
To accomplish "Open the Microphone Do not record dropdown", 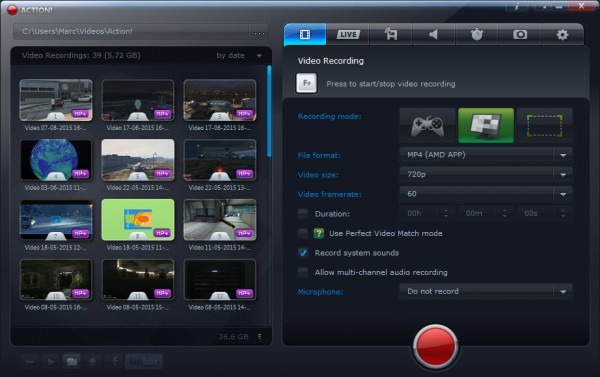I will pos(486,292).
